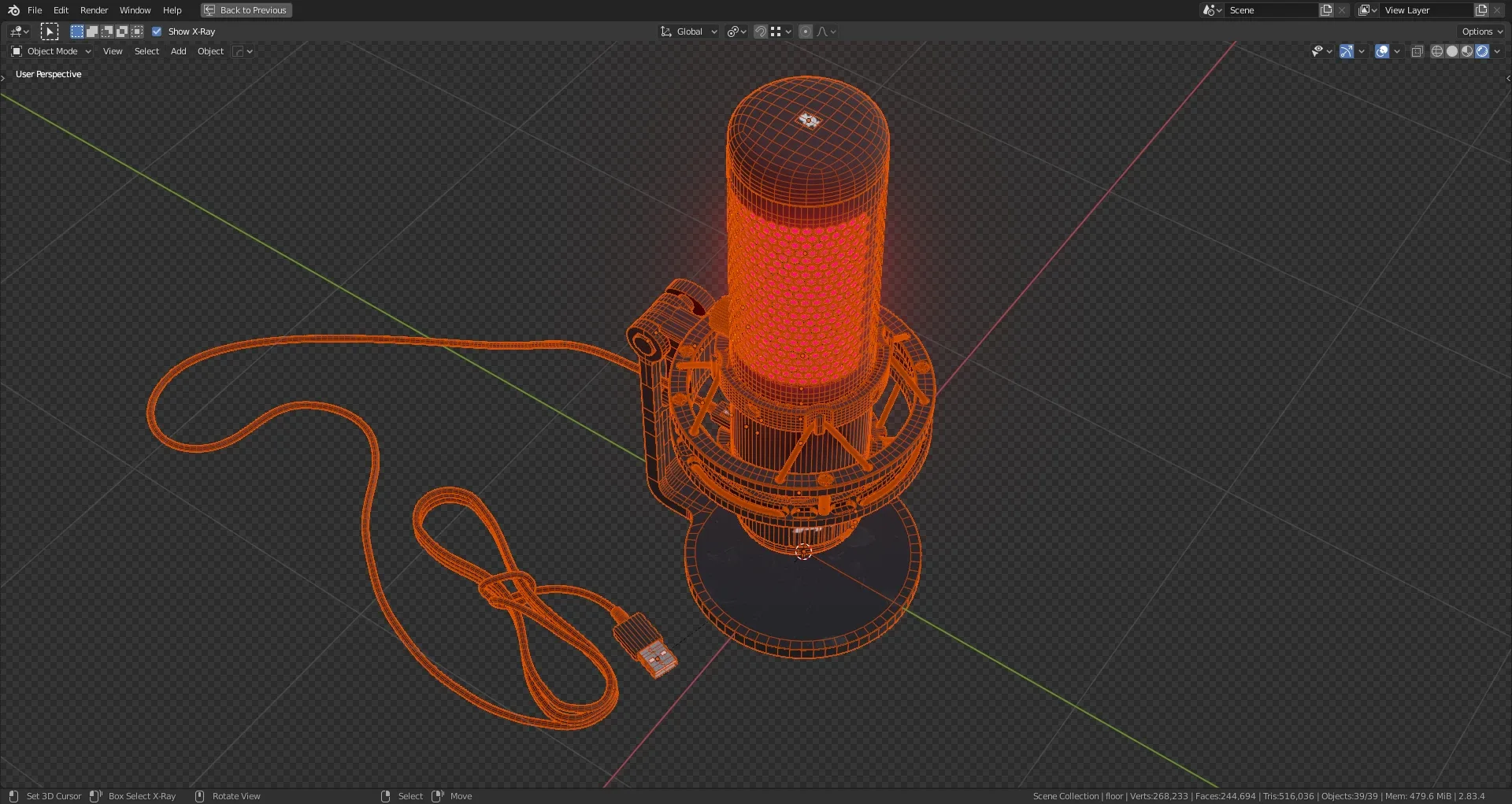The image size is (1512, 804).
Task: Choose 'Set a new selection' mode icon
Action: 77,31
